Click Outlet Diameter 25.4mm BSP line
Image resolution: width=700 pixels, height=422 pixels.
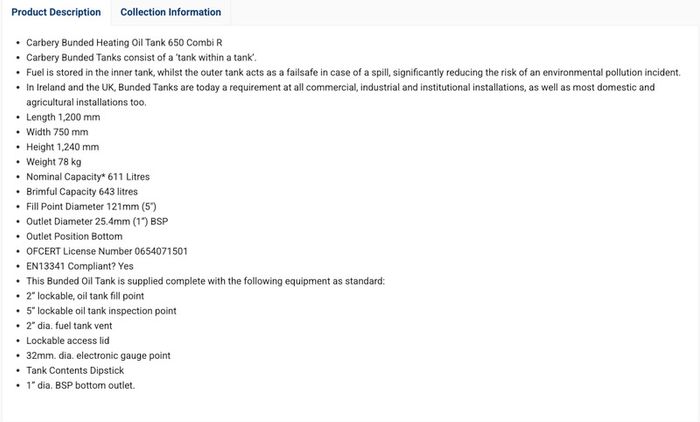click(97, 221)
